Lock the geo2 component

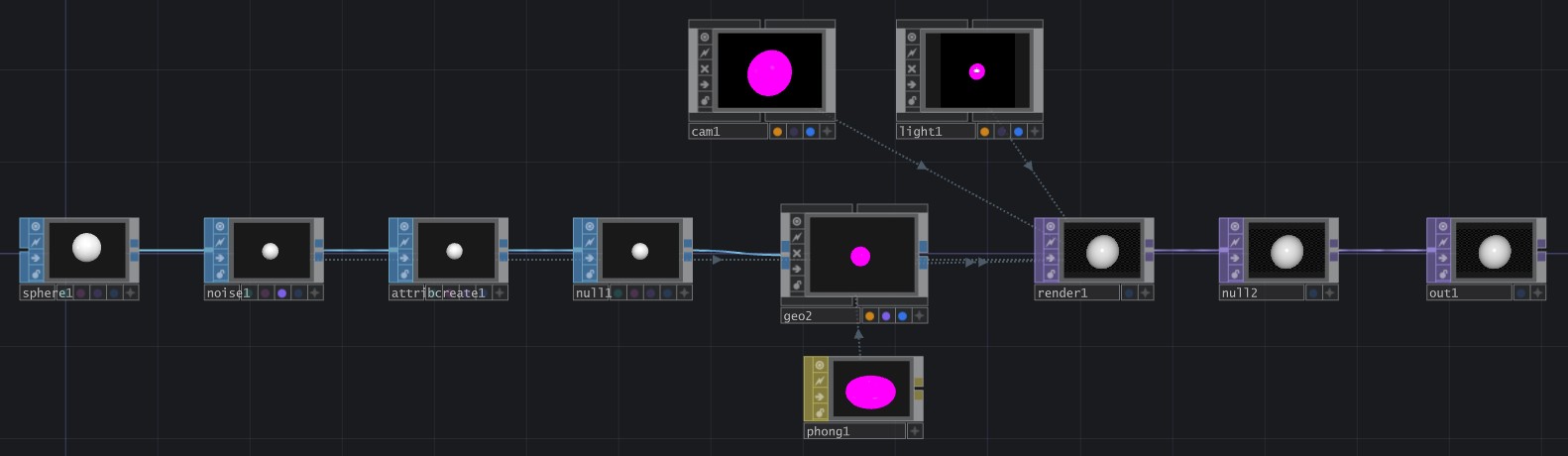797,285
